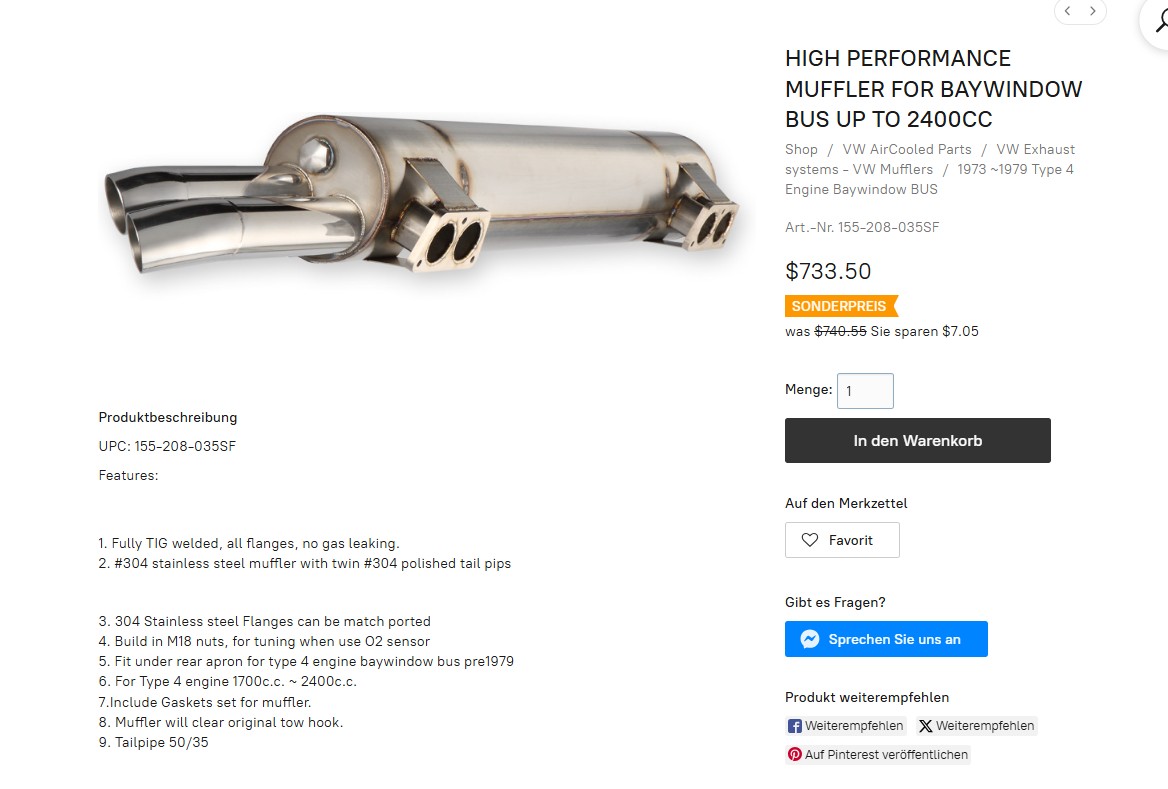Click the product title heading

(933, 89)
